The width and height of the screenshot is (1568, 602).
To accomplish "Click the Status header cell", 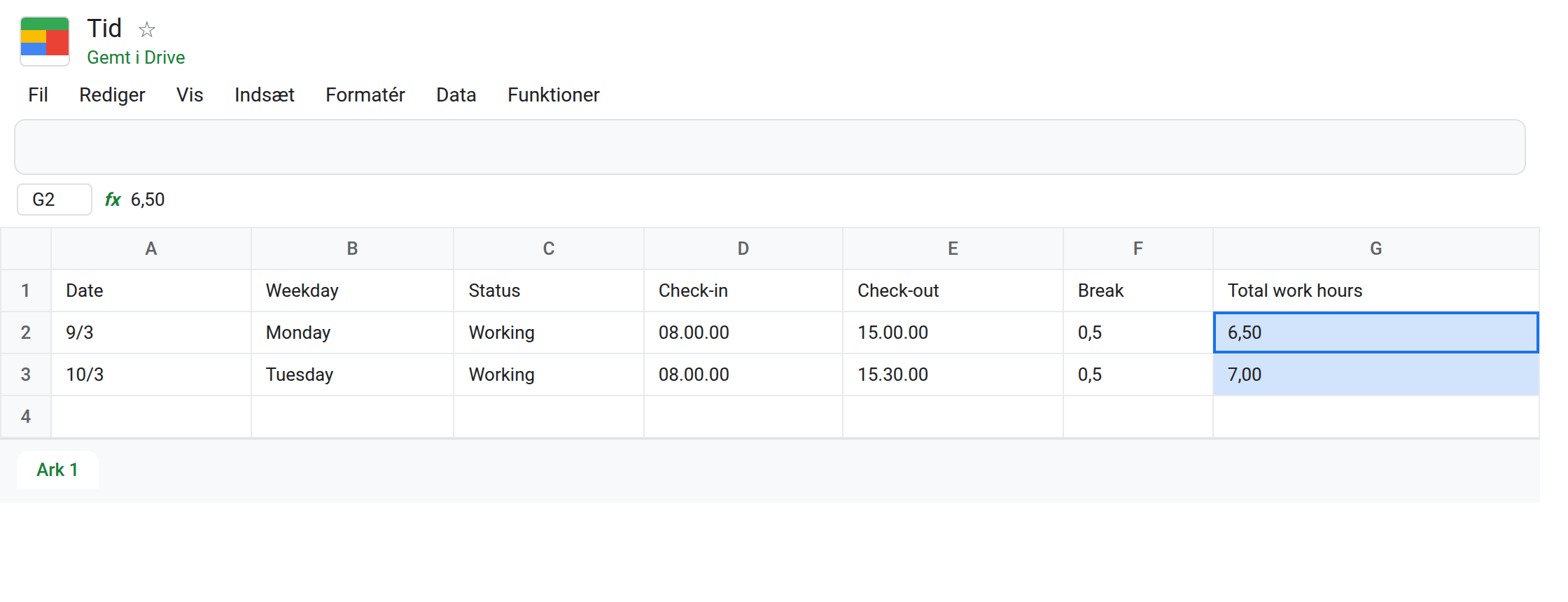I will pyautogui.click(x=549, y=290).
